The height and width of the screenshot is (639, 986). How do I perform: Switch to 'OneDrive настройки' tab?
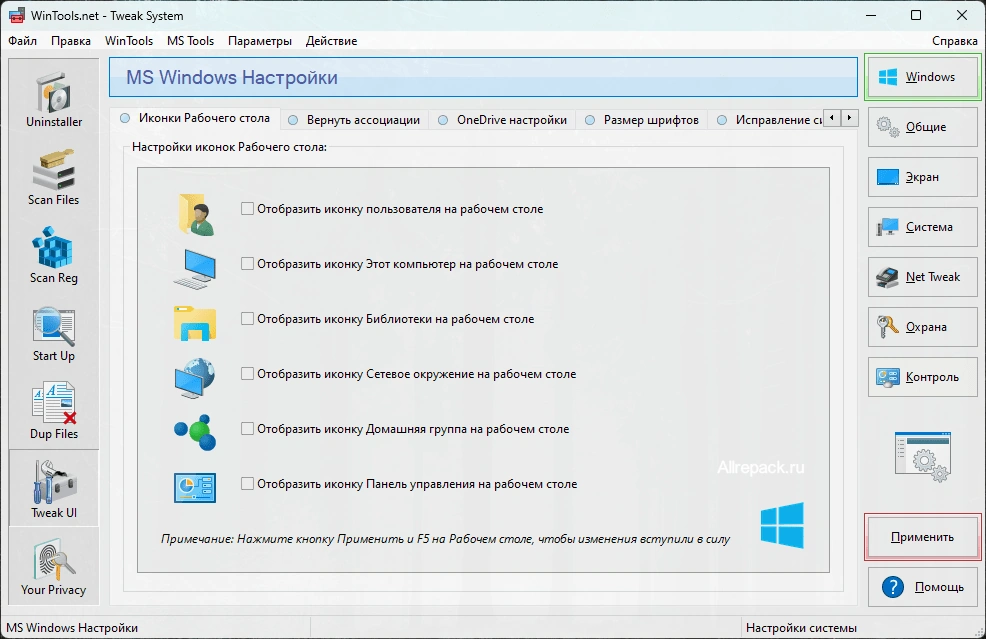[x=502, y=119]
